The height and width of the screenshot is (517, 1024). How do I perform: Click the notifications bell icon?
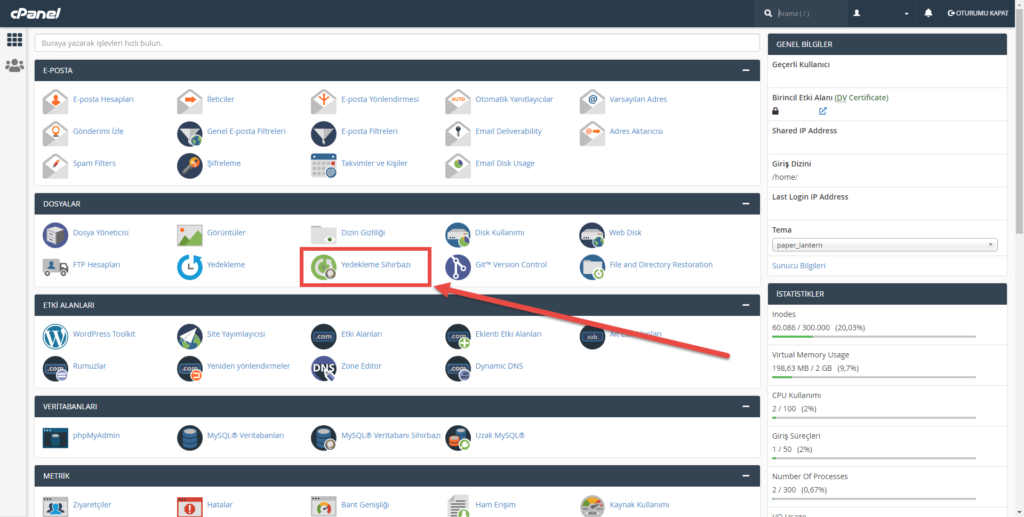pos(928,13)
